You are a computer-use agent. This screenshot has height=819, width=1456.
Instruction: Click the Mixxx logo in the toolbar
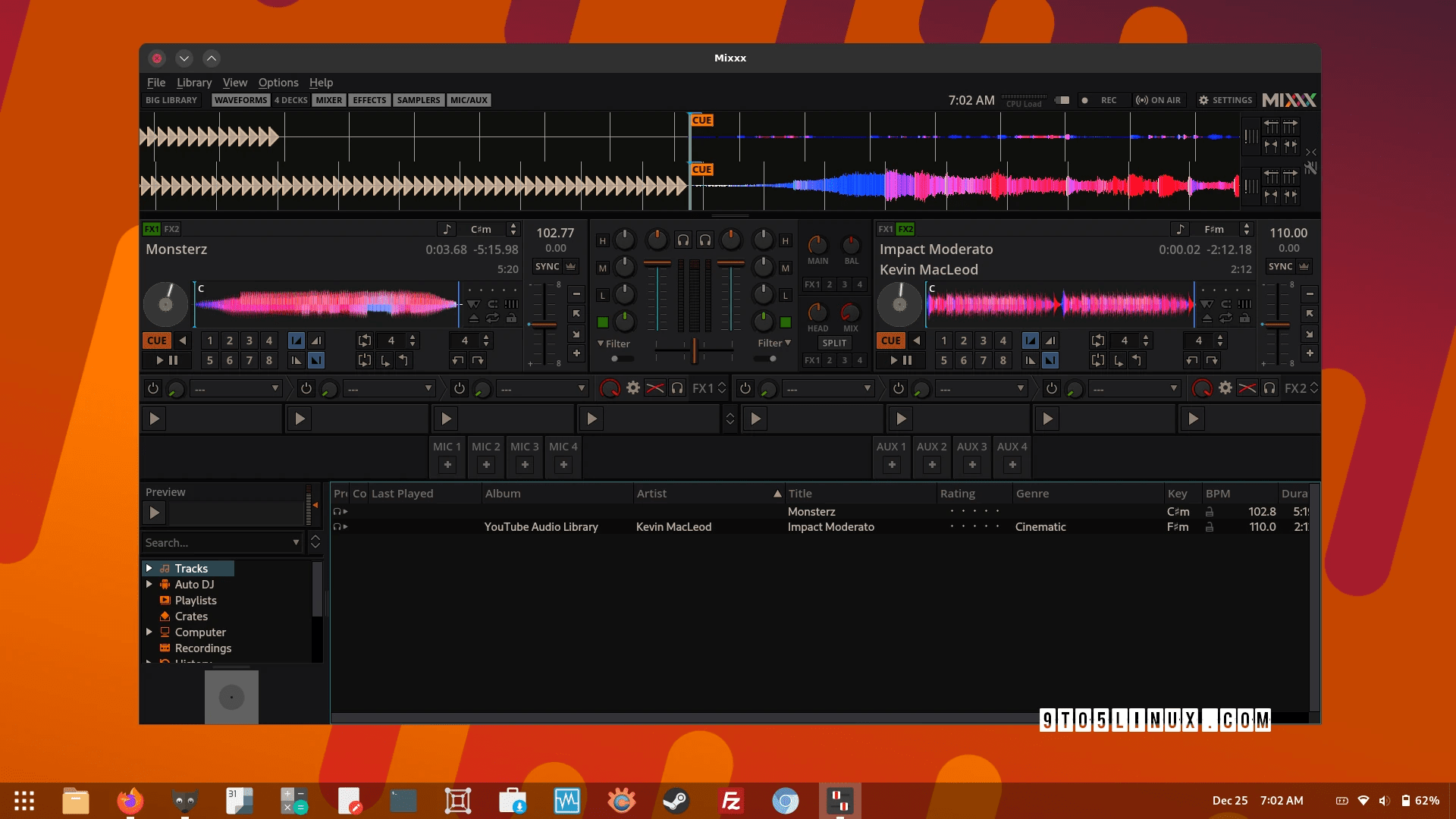tap(1288, 99)
